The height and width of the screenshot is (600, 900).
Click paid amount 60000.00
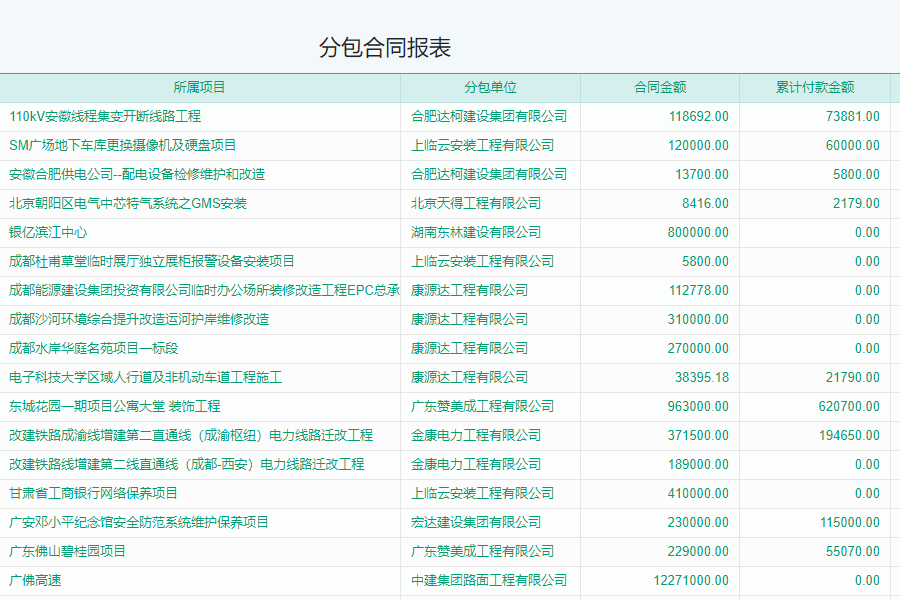(x=853, y=145)
